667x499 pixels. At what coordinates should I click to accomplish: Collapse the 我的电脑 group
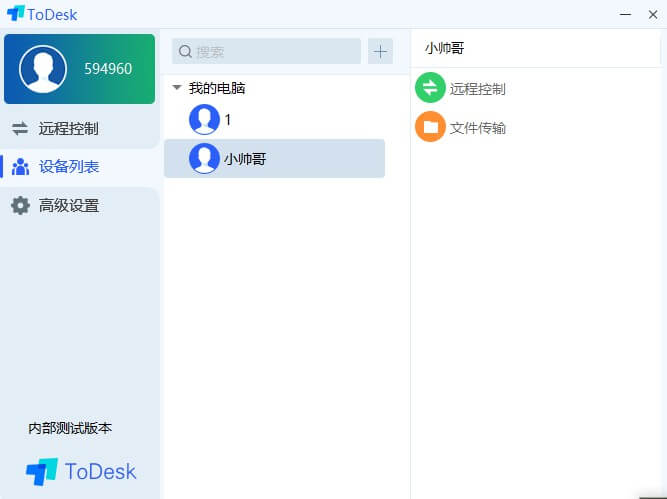tap(177, 88)
